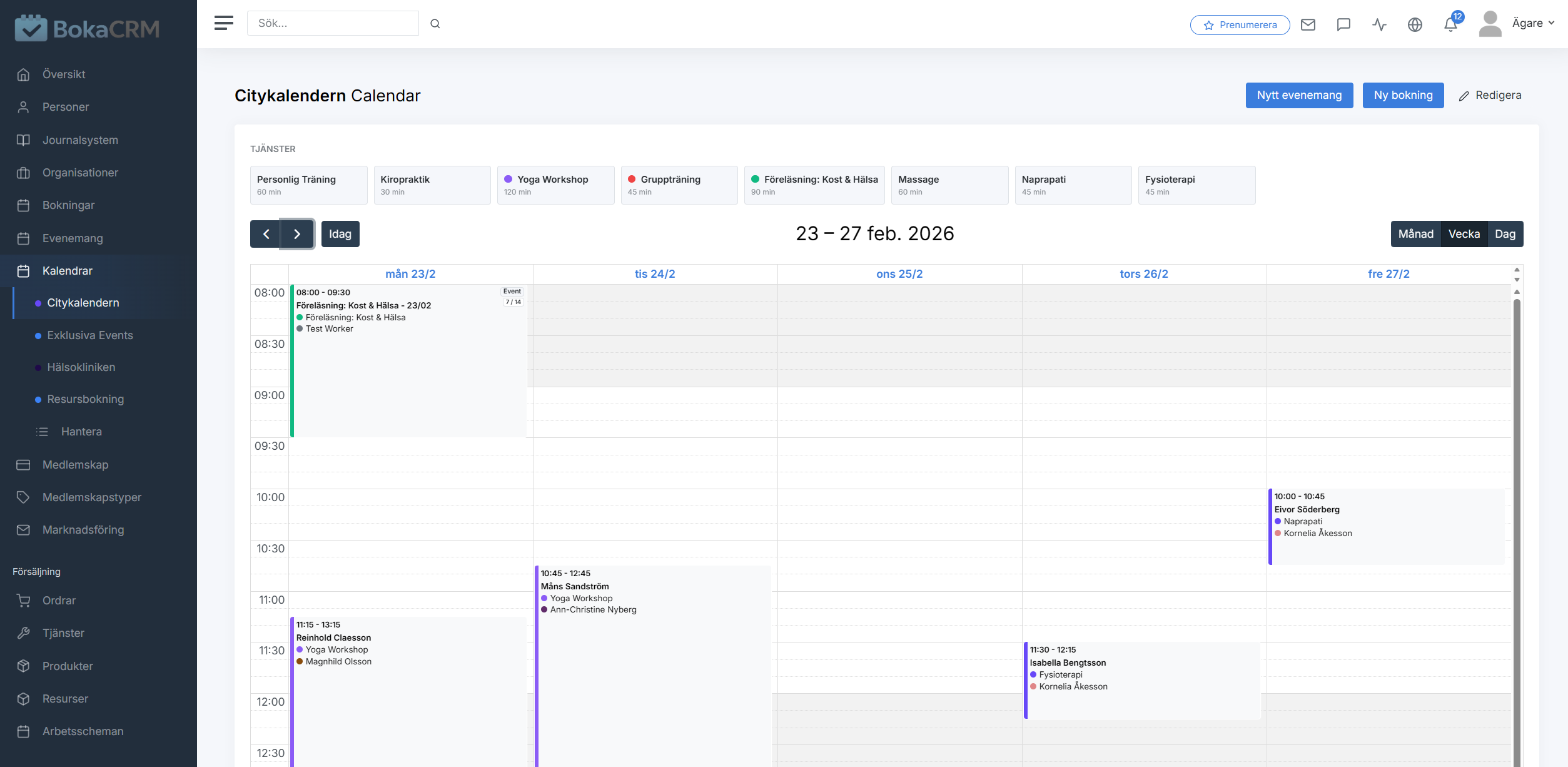Viewport: 1568px width, 767px height.
Task: Click the chat bubble icon
Action: [1343, 24]
